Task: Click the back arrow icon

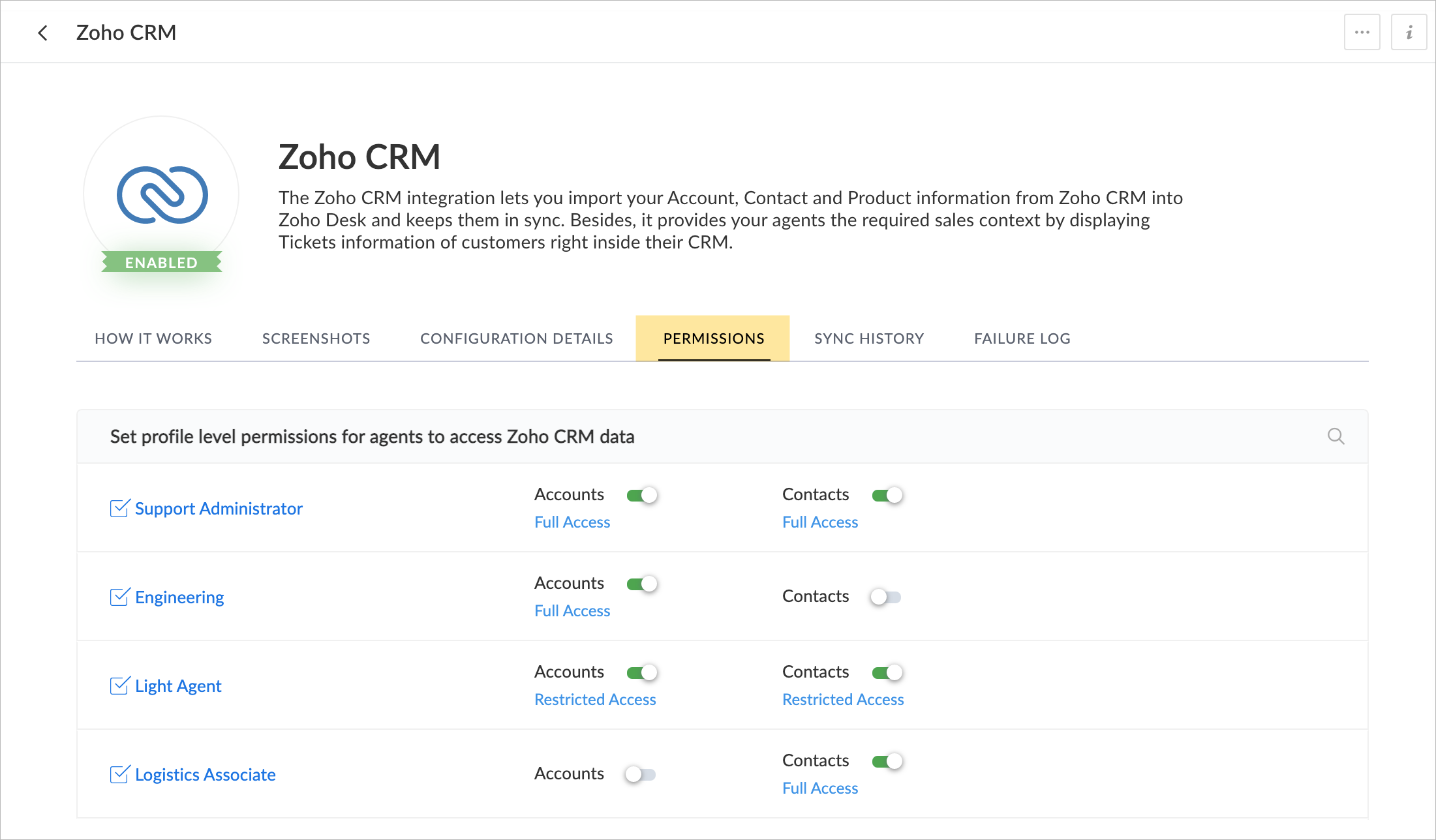Action: coord(43,33)
